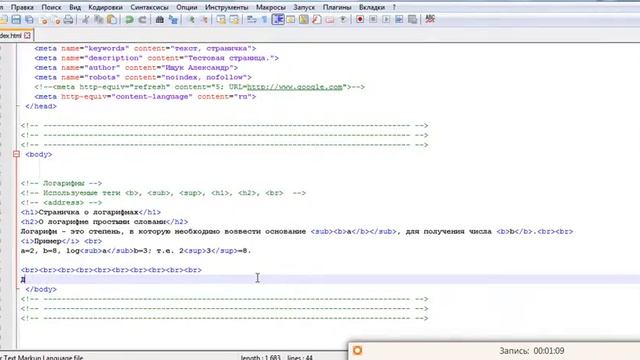Viewport: 640px width, 360px height.
Task: Open the Вкладки menu
Action: click(x=372, y=7)
